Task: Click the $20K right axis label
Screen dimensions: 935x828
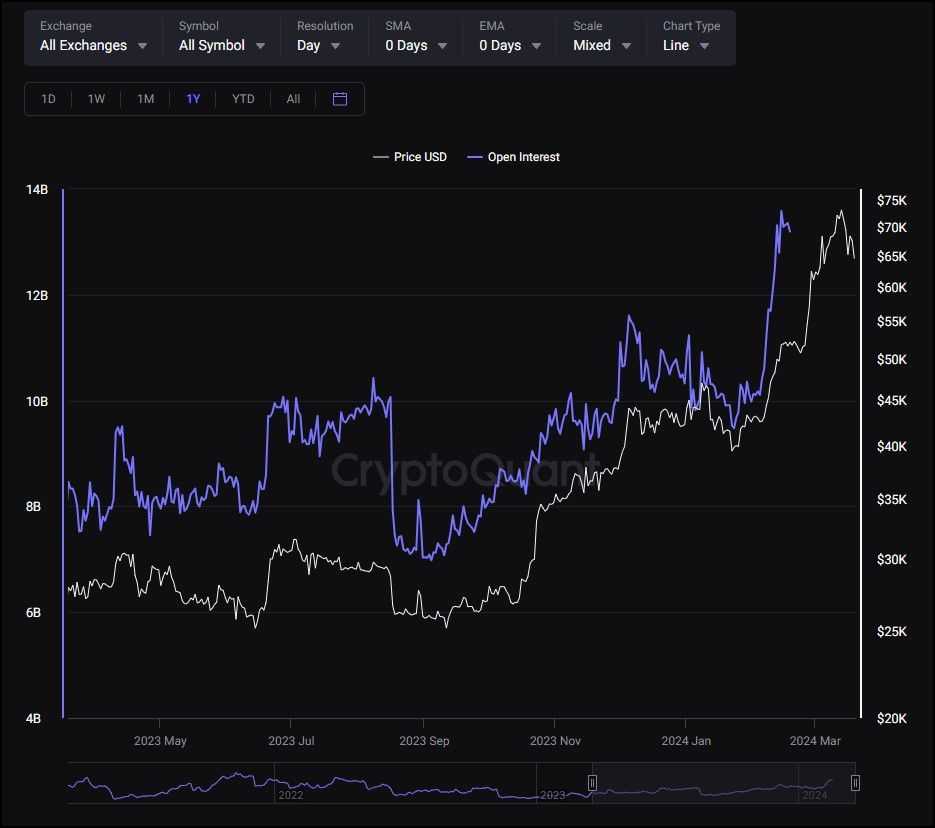Action: click(891, 719)
